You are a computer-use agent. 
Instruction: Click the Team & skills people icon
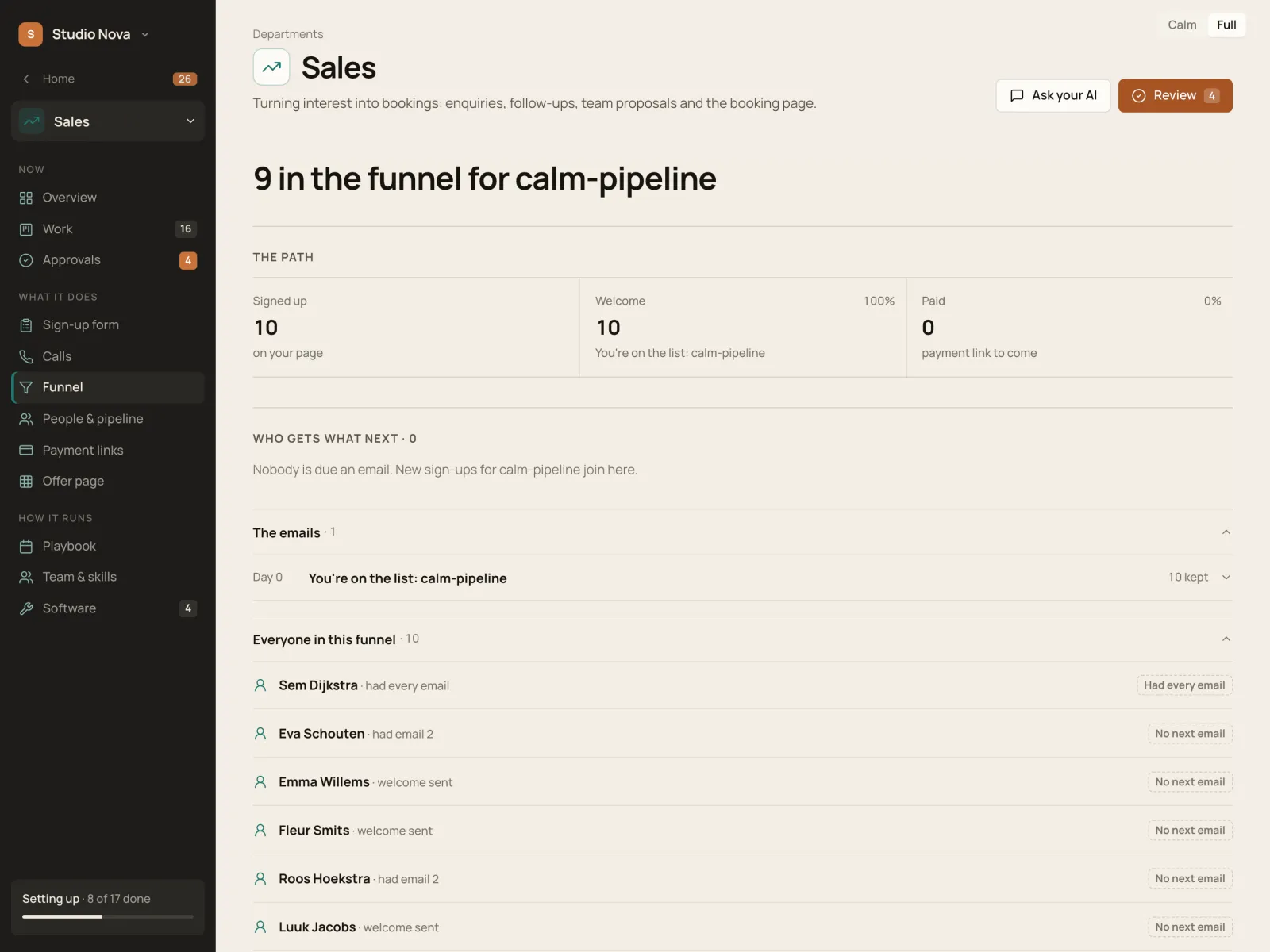click(x=26, y=578)
